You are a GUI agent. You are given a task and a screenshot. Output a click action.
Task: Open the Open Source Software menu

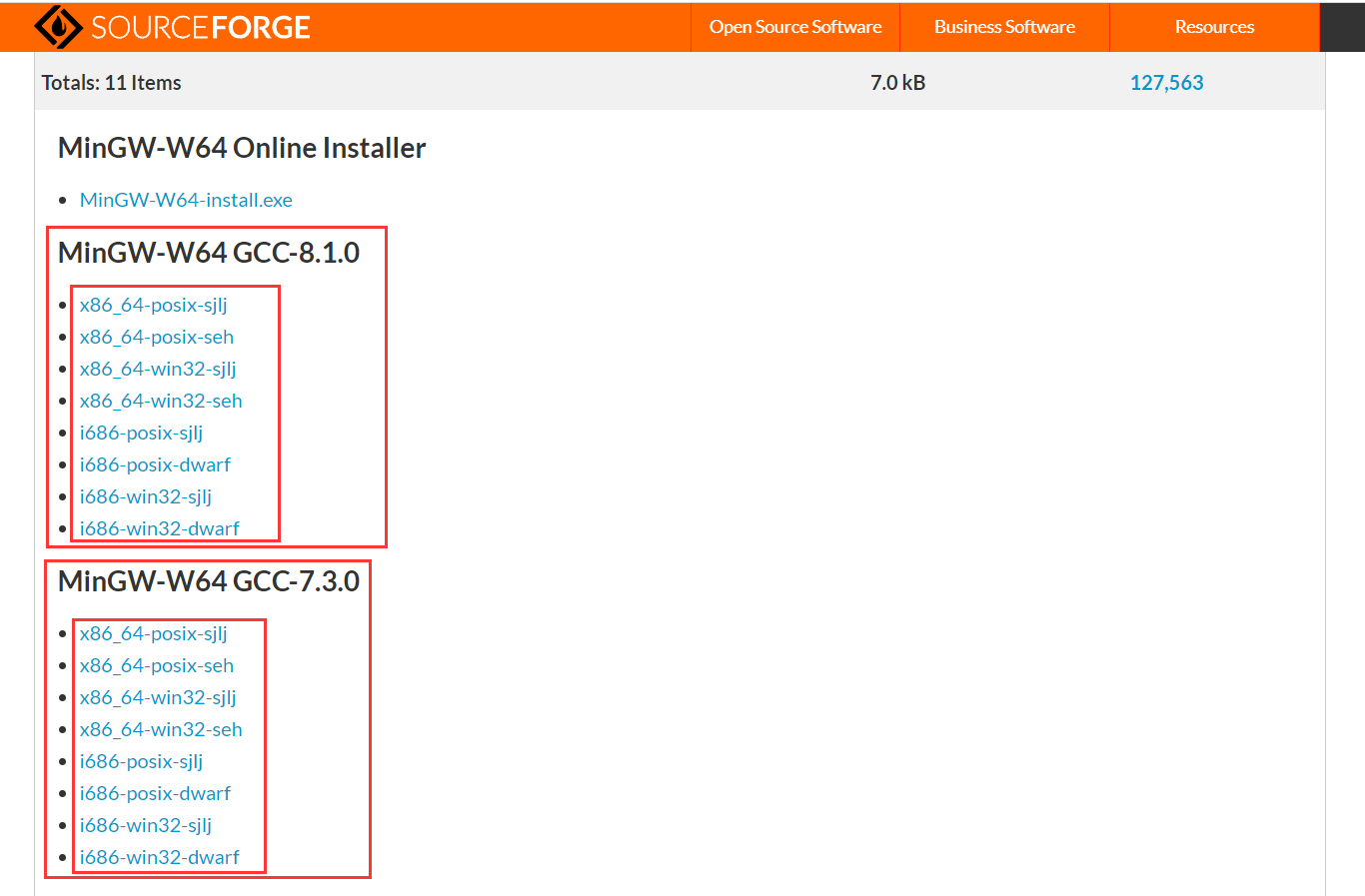click(795, 27)
